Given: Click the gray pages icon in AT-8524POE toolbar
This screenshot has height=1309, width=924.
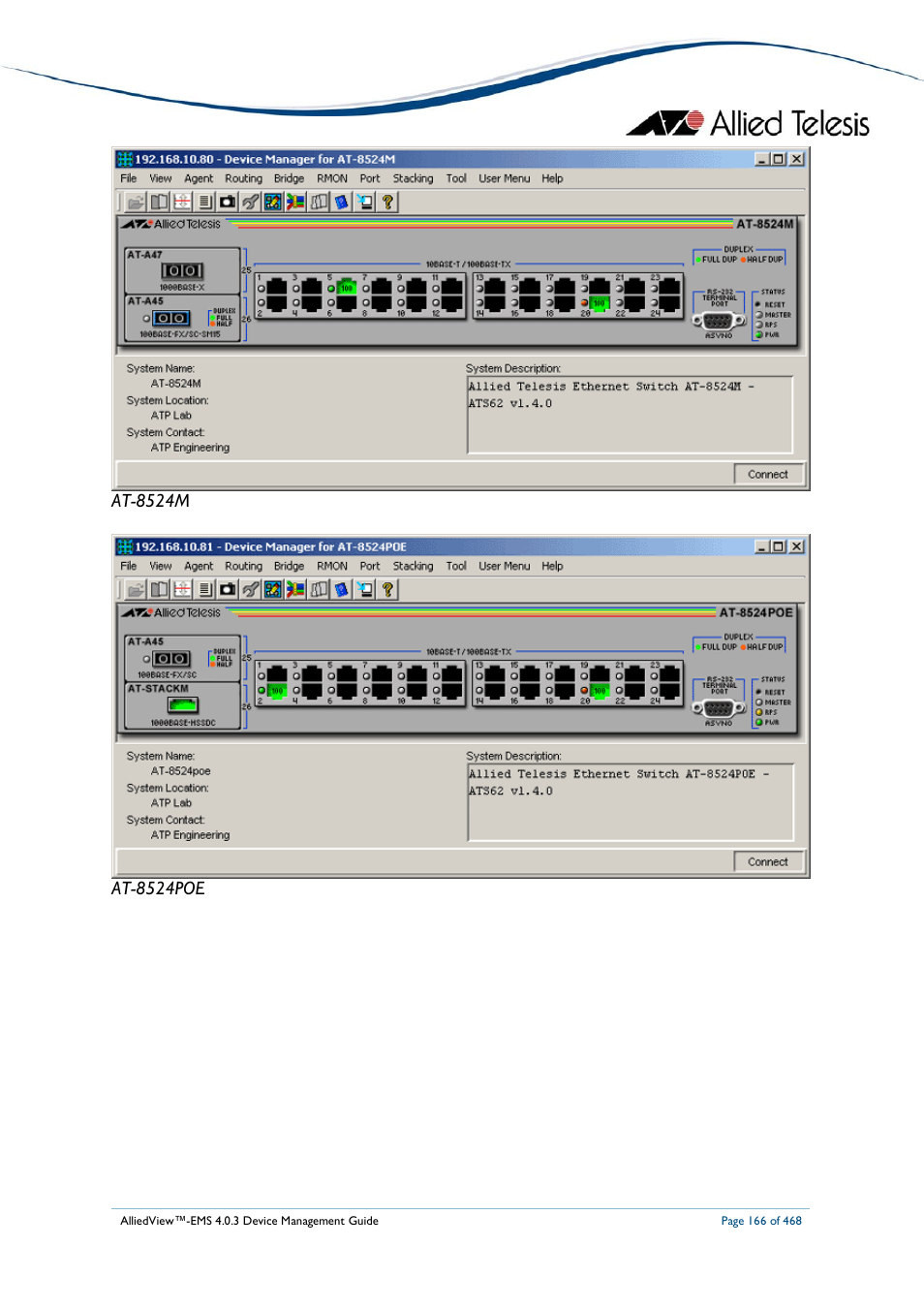Looking at the screenshot, I should coord(320,589).
